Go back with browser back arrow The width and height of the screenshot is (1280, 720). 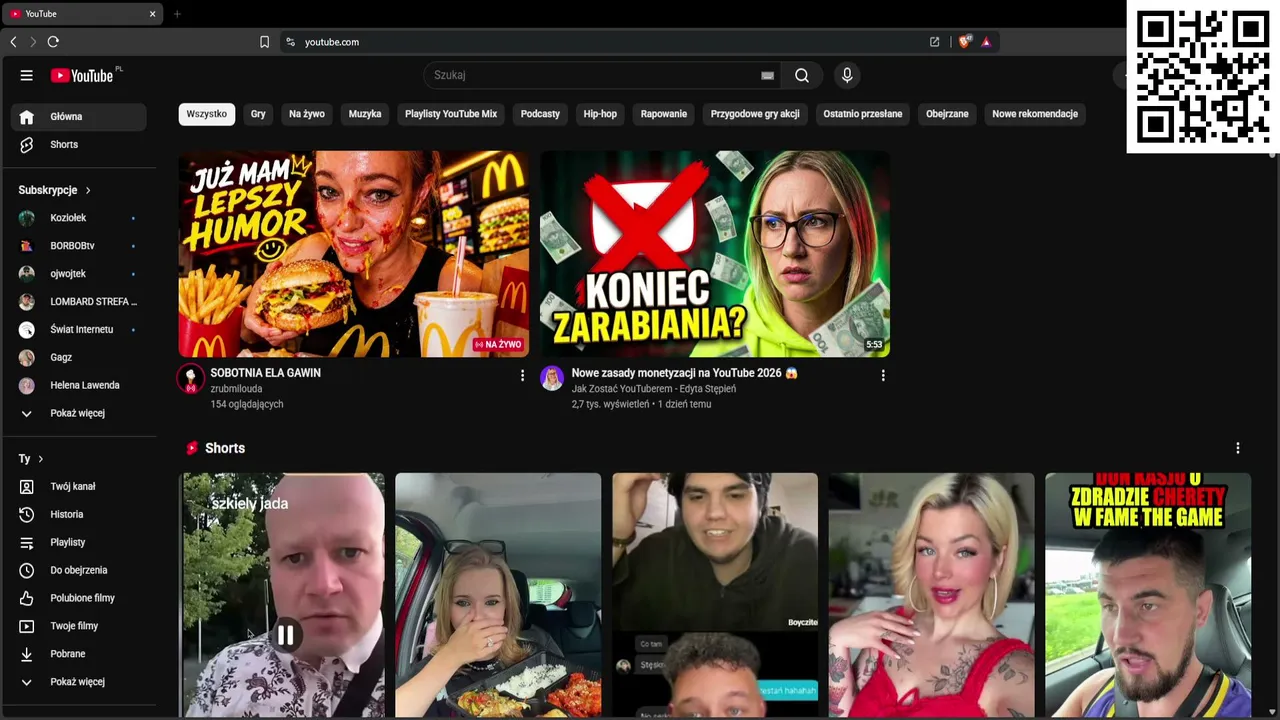pos(13,42)
